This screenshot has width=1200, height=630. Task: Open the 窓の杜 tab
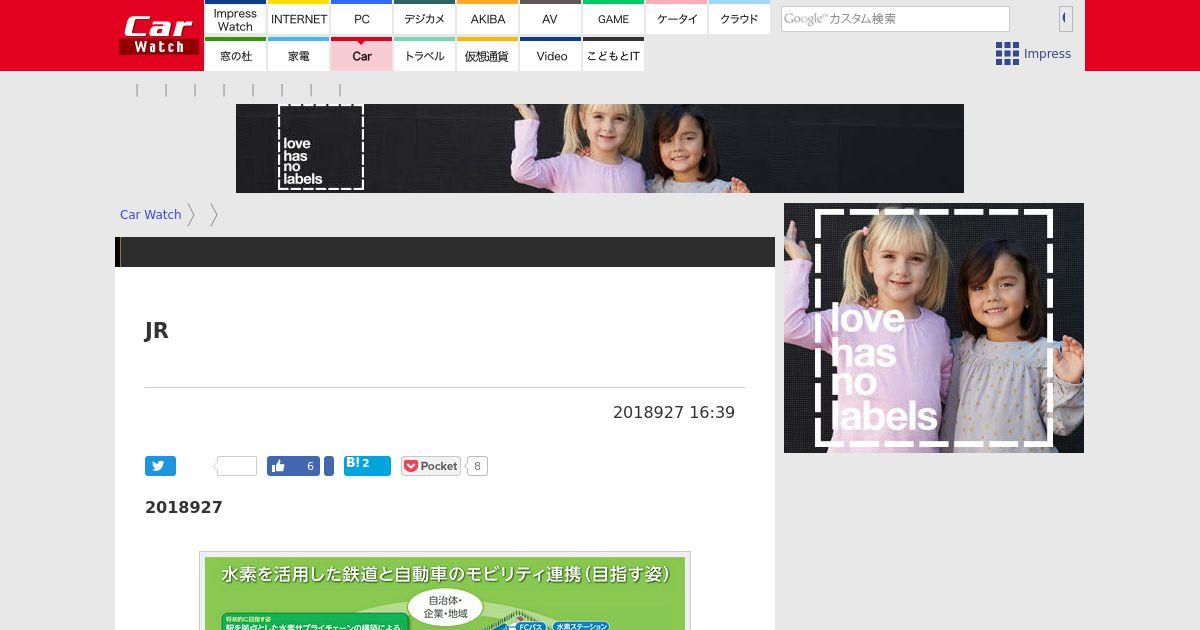[x=235, y=55]
